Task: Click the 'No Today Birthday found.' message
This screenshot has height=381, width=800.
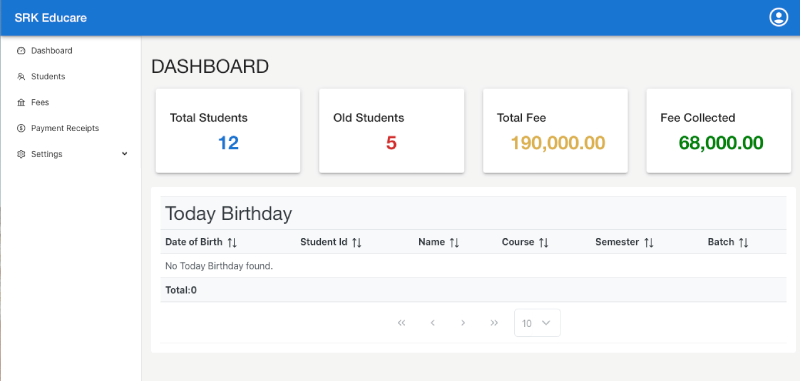Action: [219, 266]
